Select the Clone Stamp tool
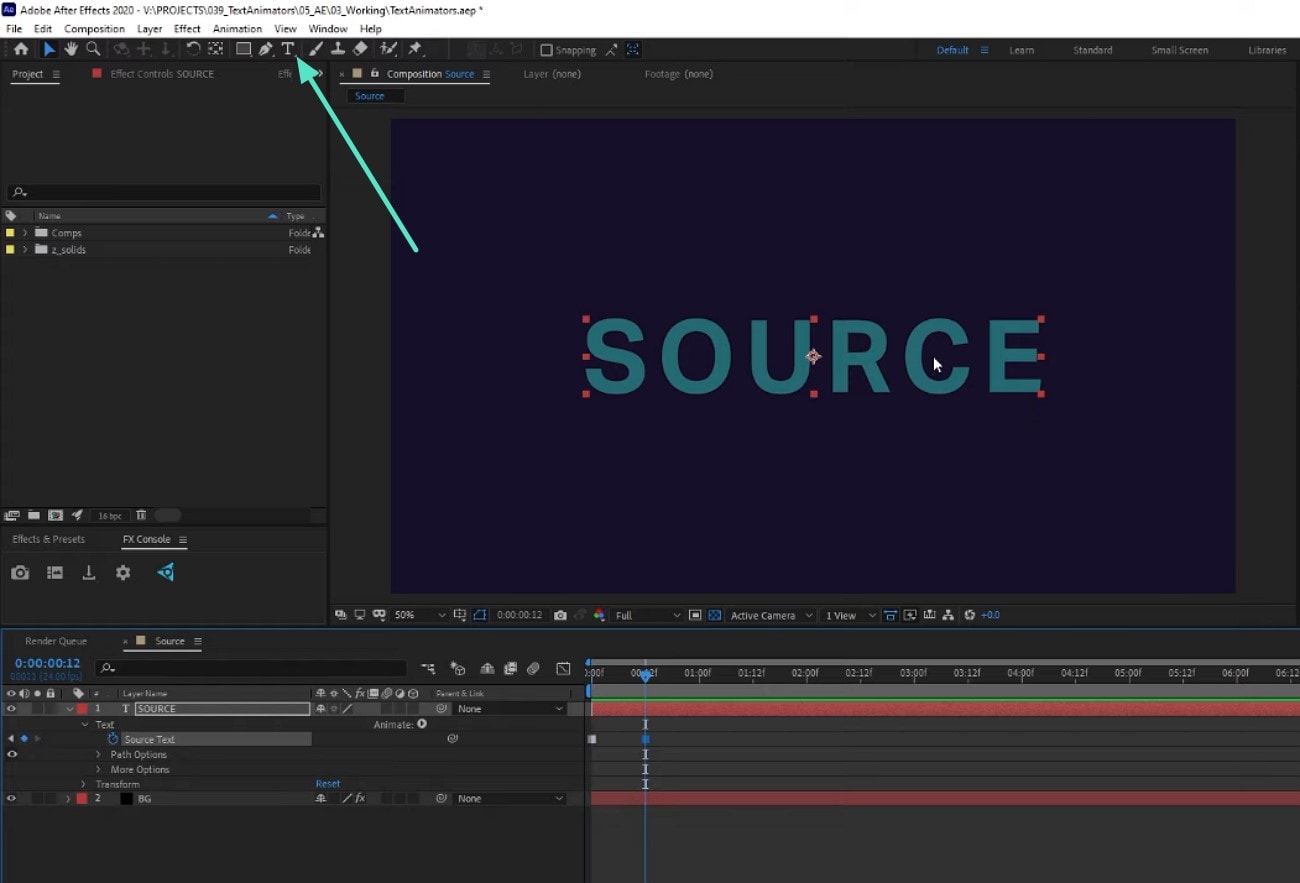Screen dimensions: 1300x883 pos(338,49)
